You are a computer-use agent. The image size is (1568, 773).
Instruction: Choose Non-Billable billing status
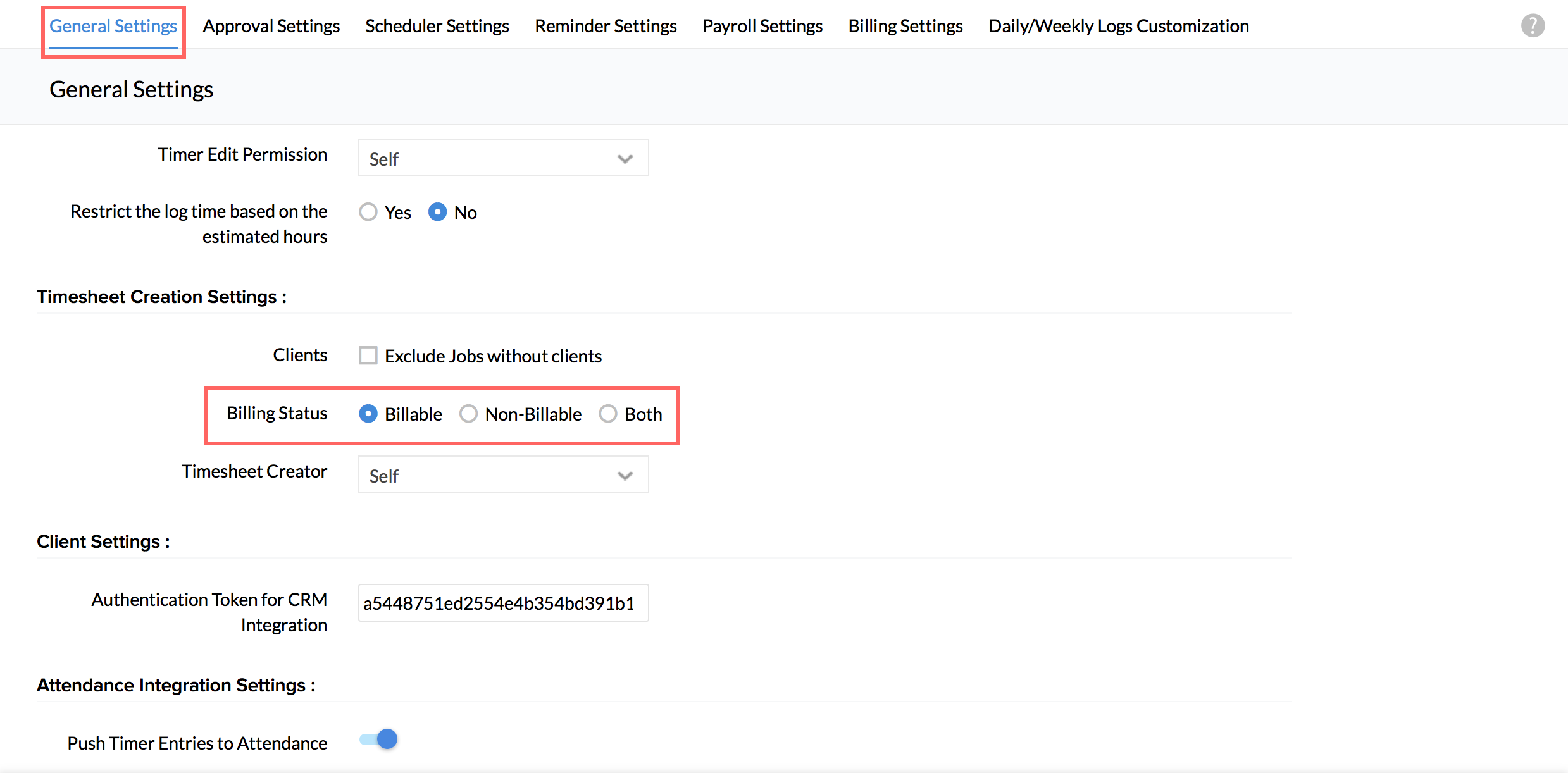(x=468, y=414)
